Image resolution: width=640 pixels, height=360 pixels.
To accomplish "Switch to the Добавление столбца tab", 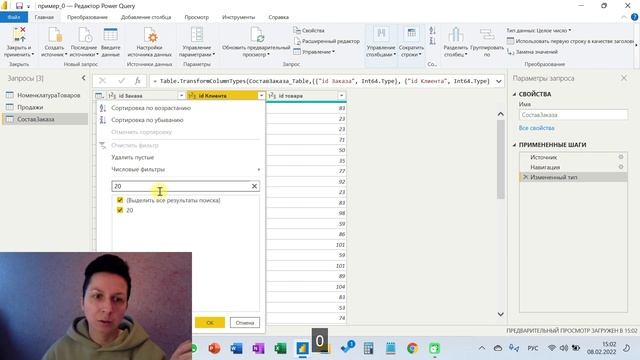I will click(146, 17).
